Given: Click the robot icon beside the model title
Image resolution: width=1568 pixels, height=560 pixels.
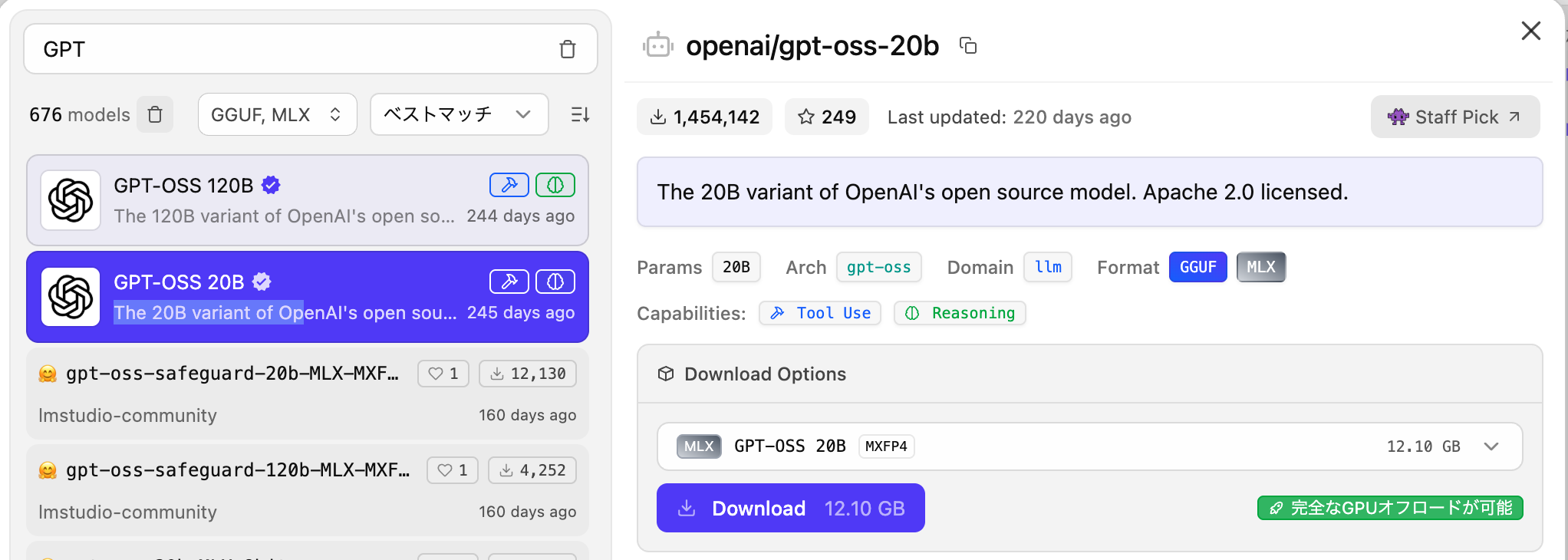Looking at the screenshot, I should [657, 46].
